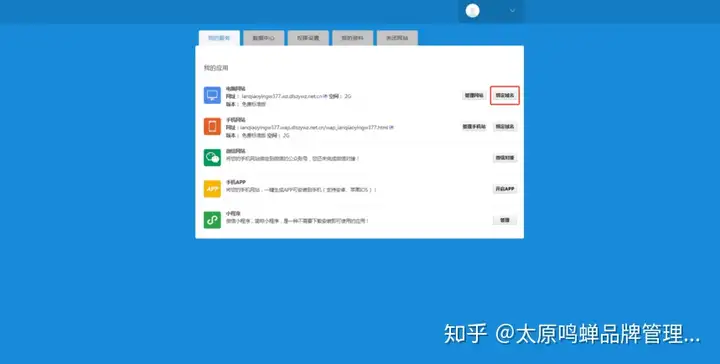The height and width of the screenshot is (364, 720).
Task: Click the blue desktop website monitor icon
Action: [212, 95]
